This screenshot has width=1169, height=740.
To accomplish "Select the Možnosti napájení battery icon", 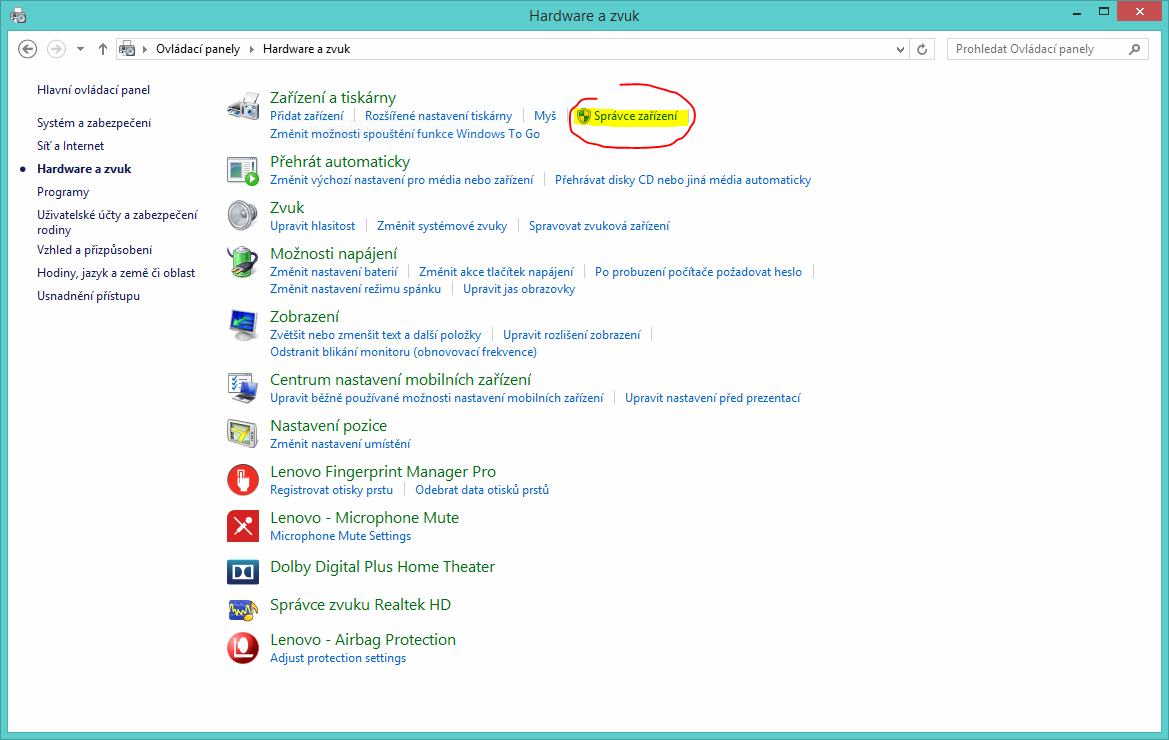I will point(243,262).
